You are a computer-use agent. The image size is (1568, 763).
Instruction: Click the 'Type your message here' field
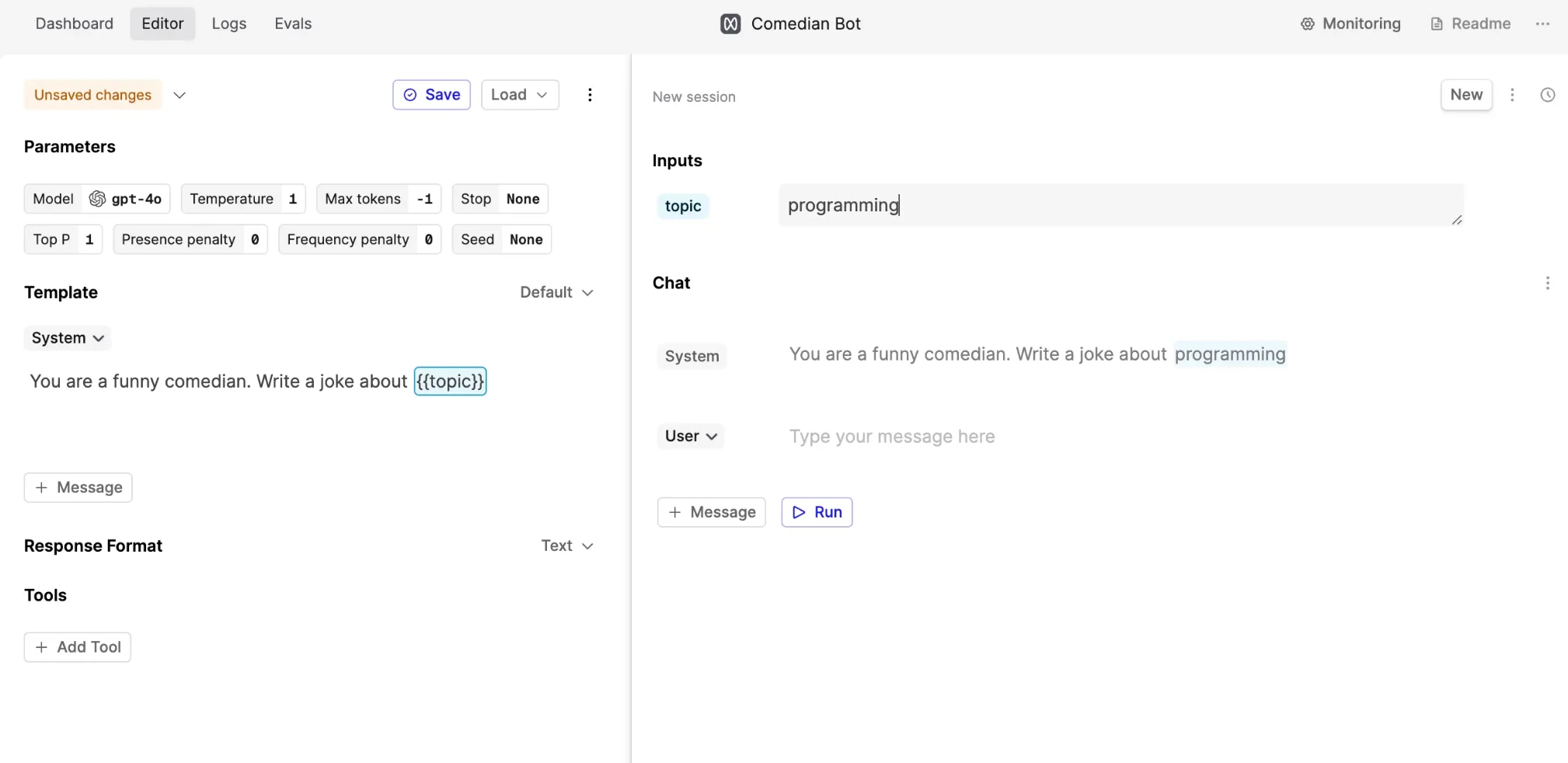click(892, 437)
